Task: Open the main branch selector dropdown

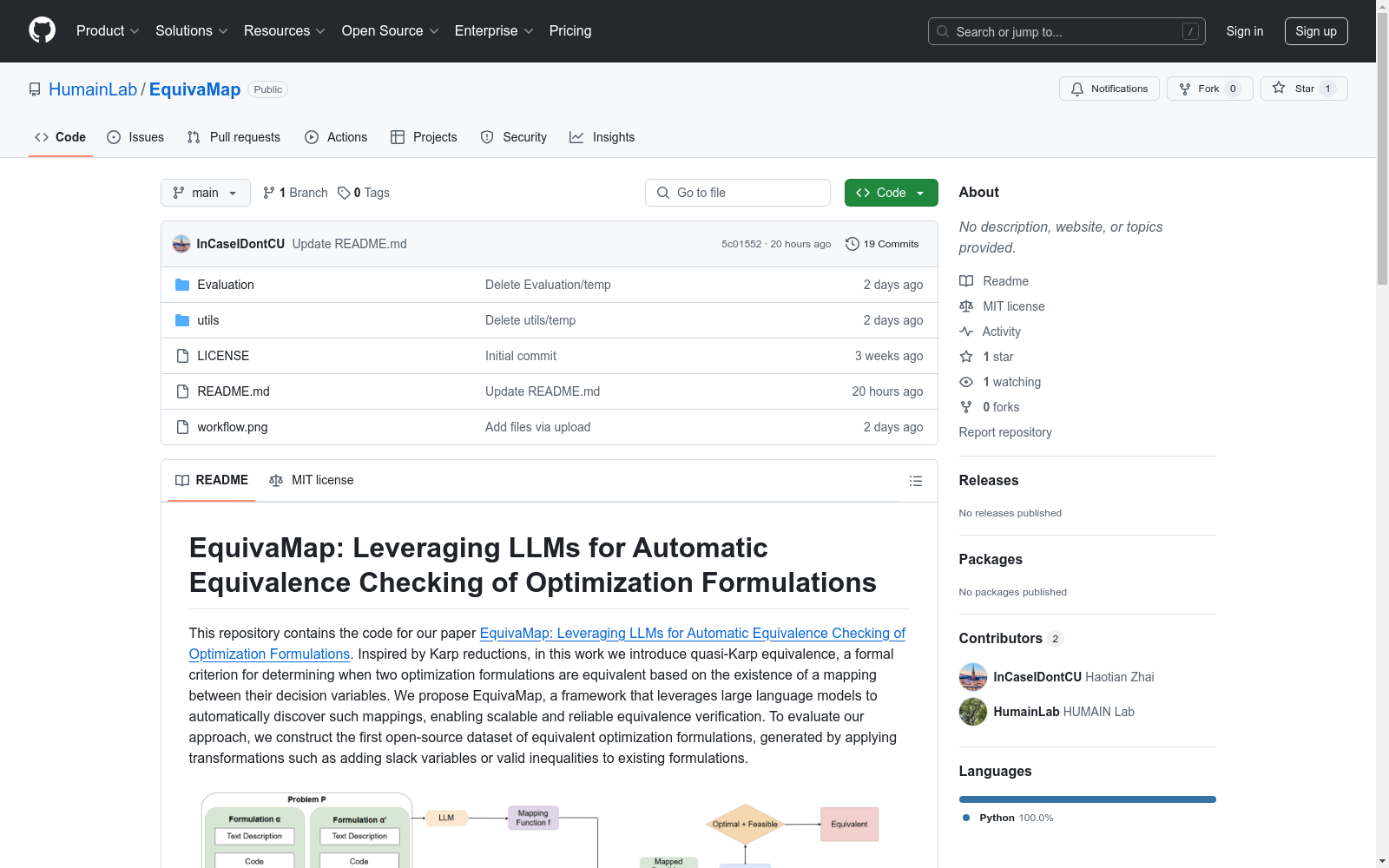Action: coord(206,193)
